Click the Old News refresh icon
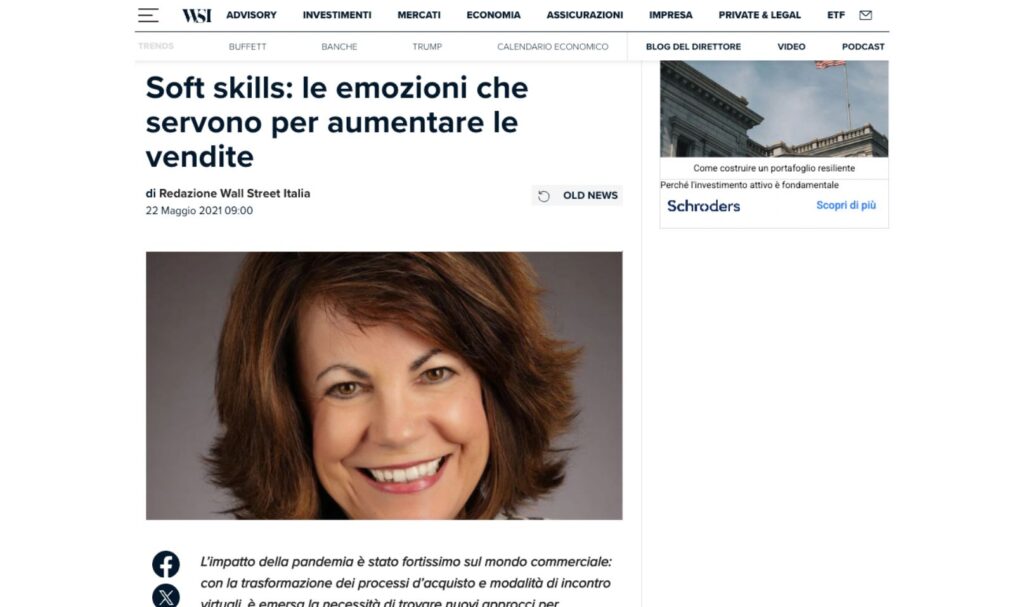 (x=544, y=196)
